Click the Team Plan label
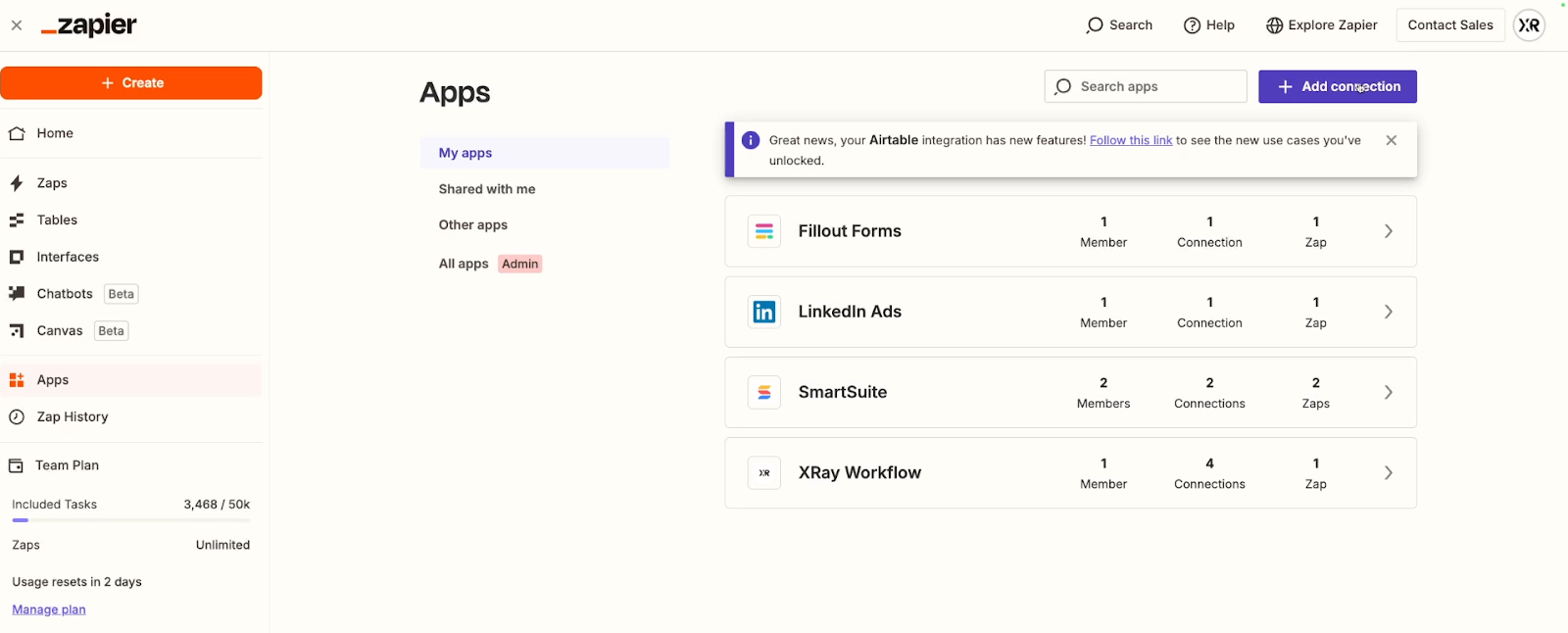Screen dimensions: 1568x633 (67, 465)
